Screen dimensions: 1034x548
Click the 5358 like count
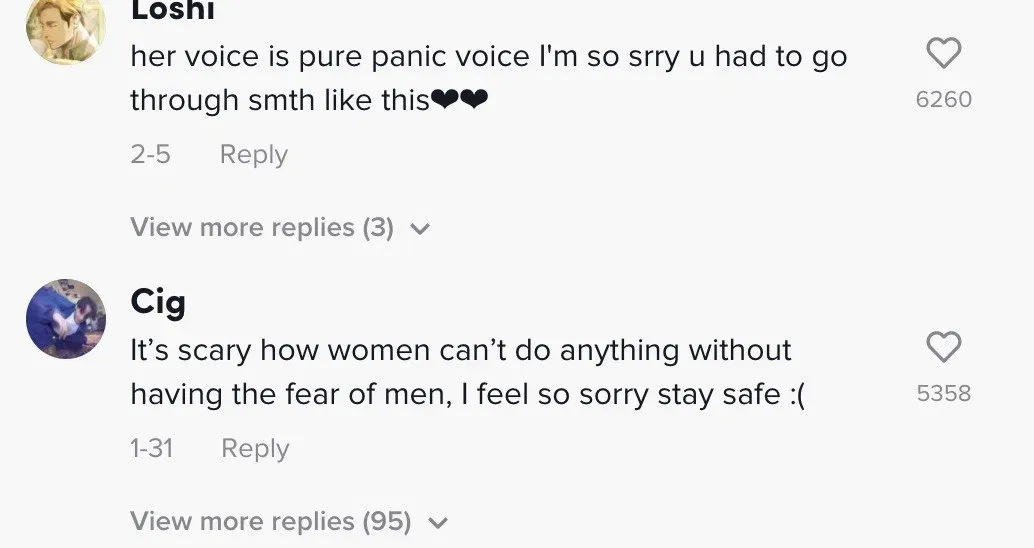[943, 393]
